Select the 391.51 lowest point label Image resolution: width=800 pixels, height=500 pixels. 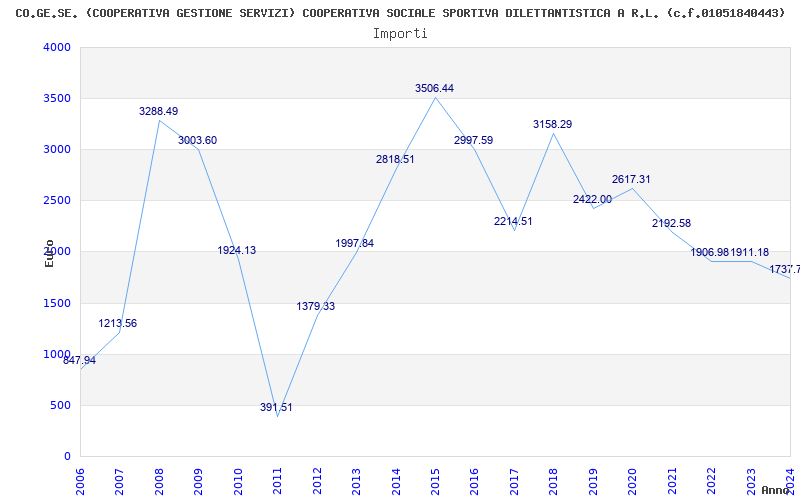[276, 407]
